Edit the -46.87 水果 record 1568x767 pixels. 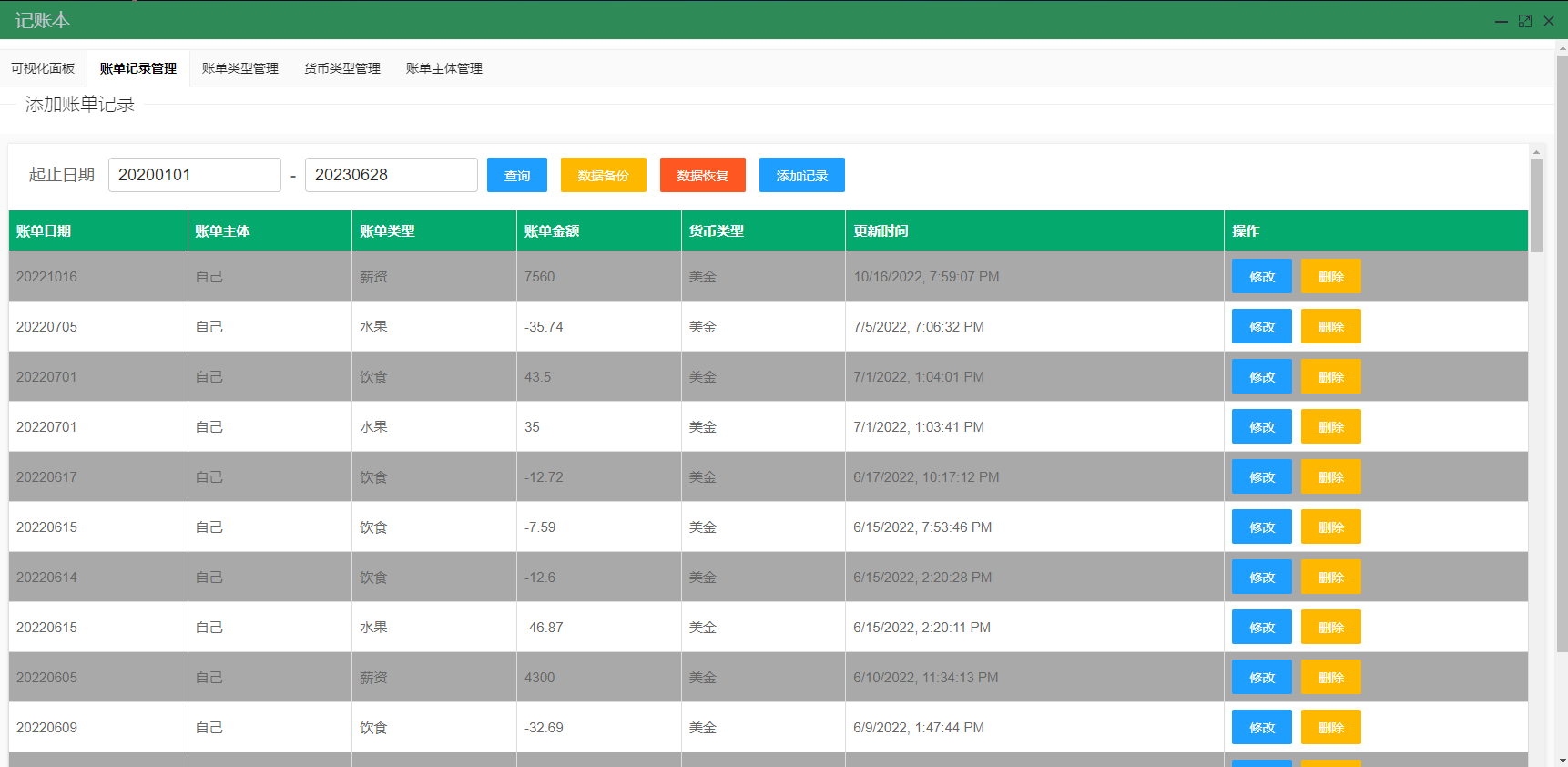1262,627
